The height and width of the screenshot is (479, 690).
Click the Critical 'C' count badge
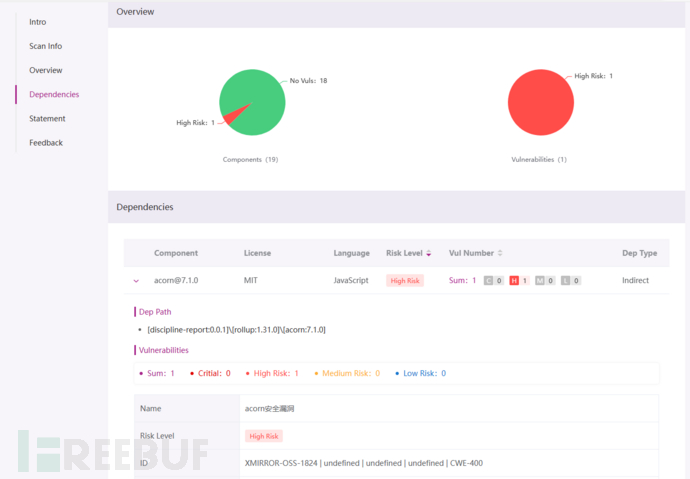[493, 281]
